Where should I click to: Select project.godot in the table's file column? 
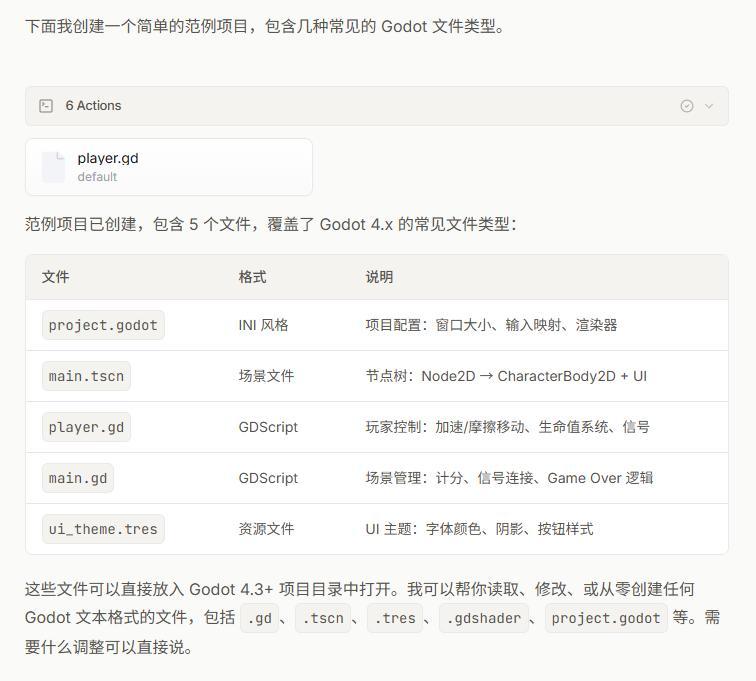click(x=103, y=325)
